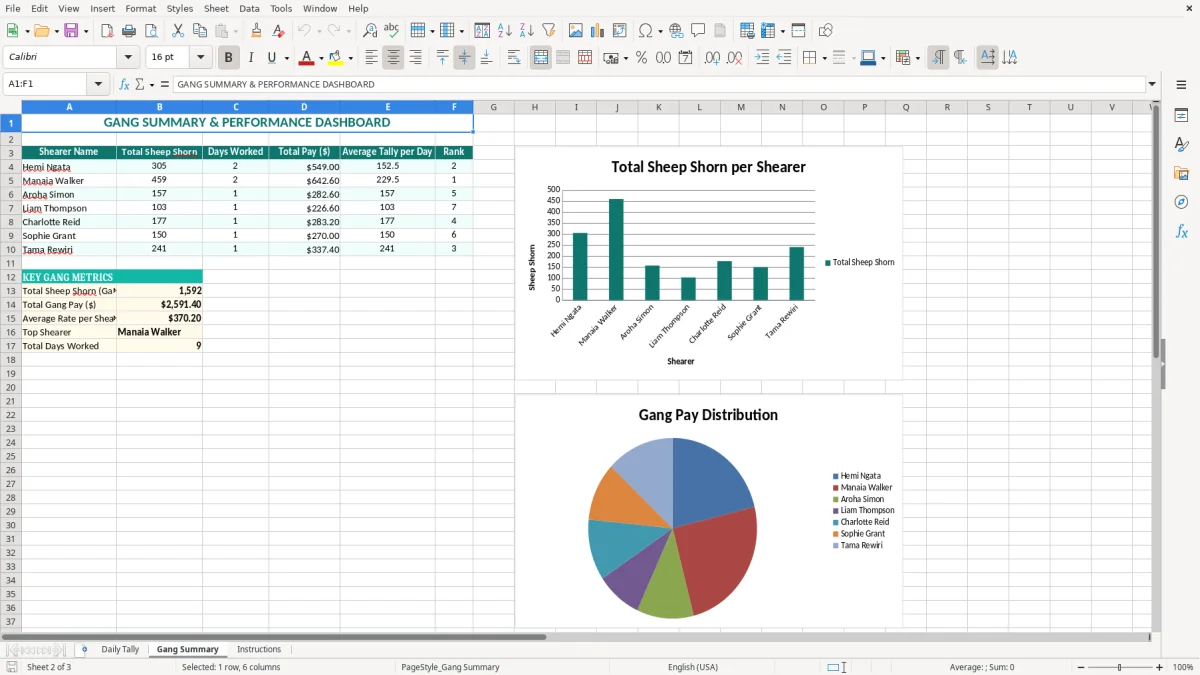Screen dimensions: 1200x675
Task: Expand the formula bar
Action: click(x=1152, y=85)
